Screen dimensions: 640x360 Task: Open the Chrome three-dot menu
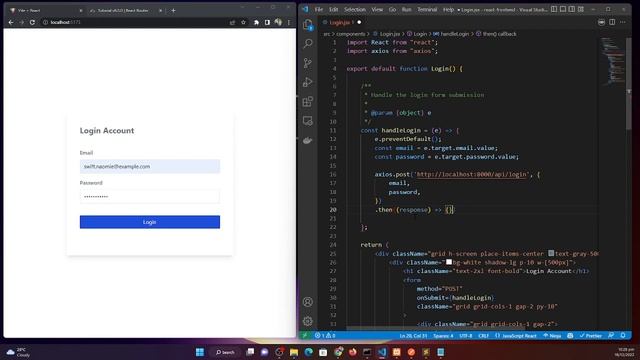click(x=289, y=22)
